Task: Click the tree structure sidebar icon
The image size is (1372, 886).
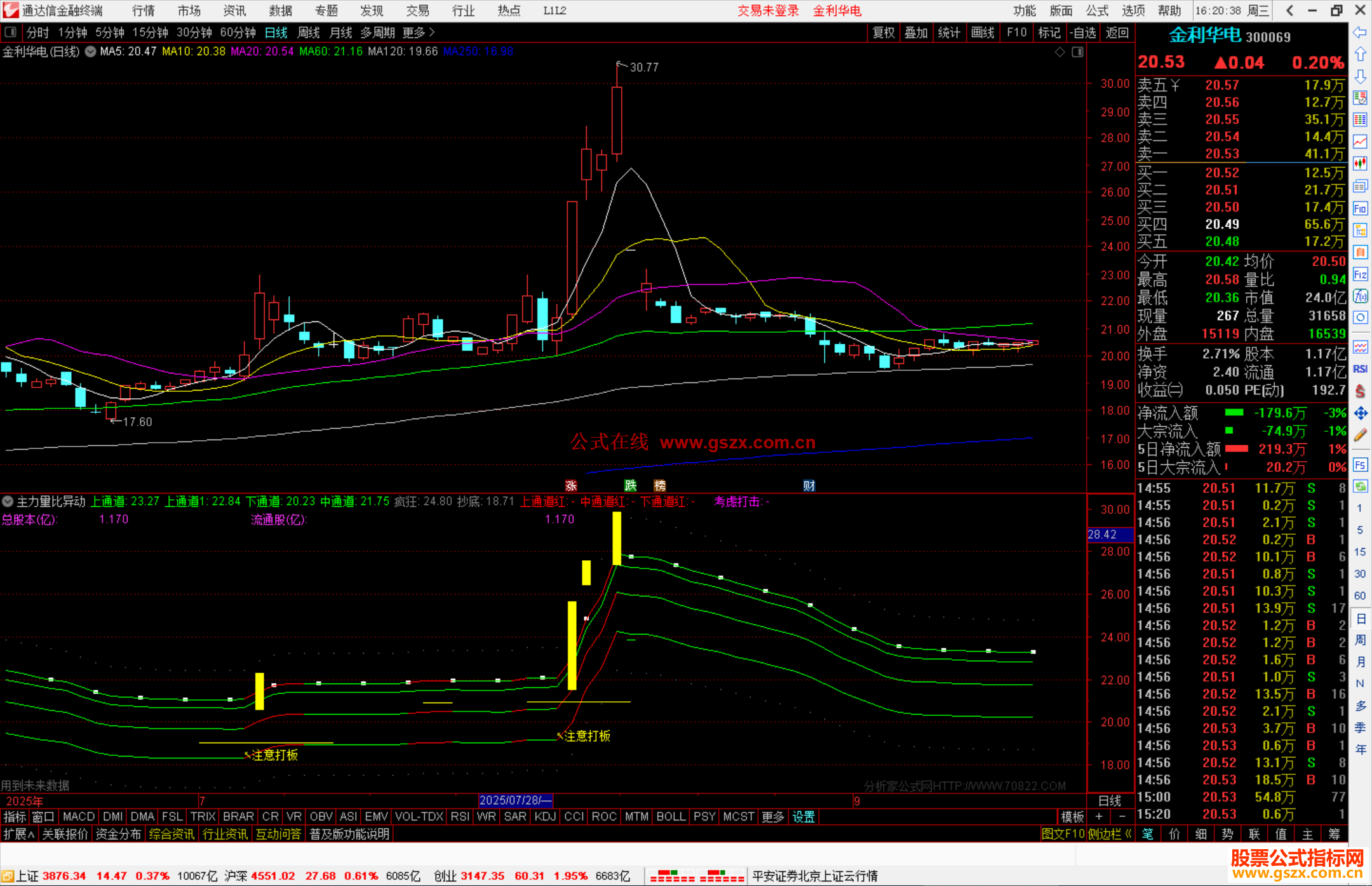Action: (1360, 230)
